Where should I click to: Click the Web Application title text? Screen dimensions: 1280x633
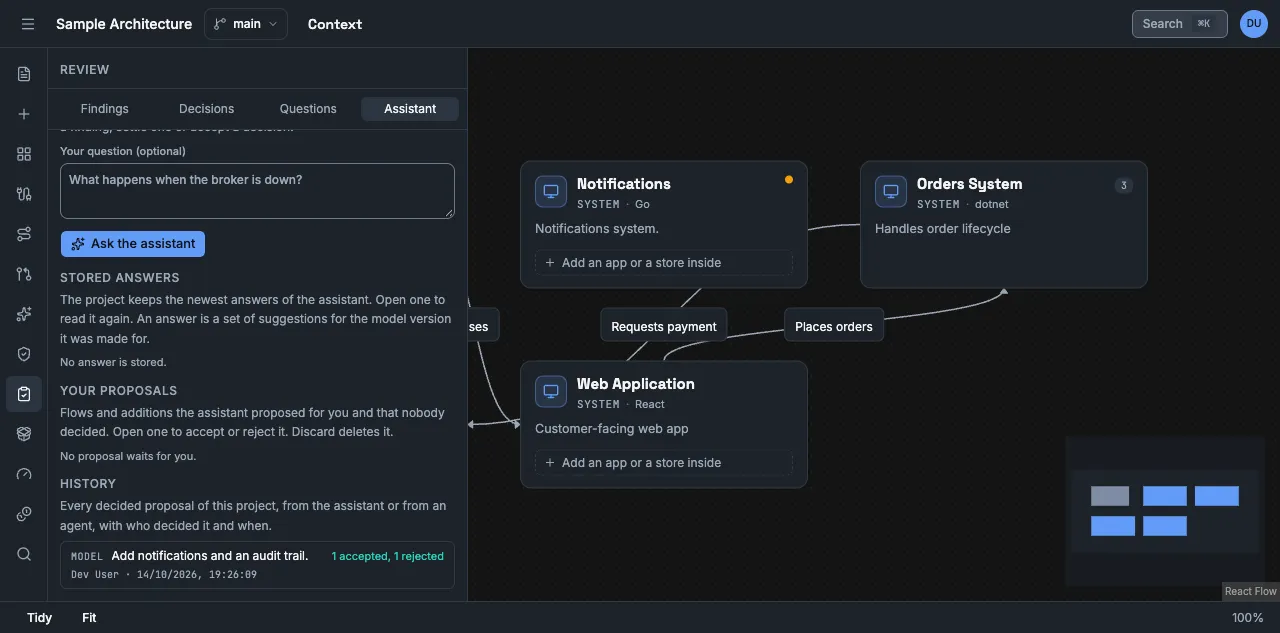point(636,384)
